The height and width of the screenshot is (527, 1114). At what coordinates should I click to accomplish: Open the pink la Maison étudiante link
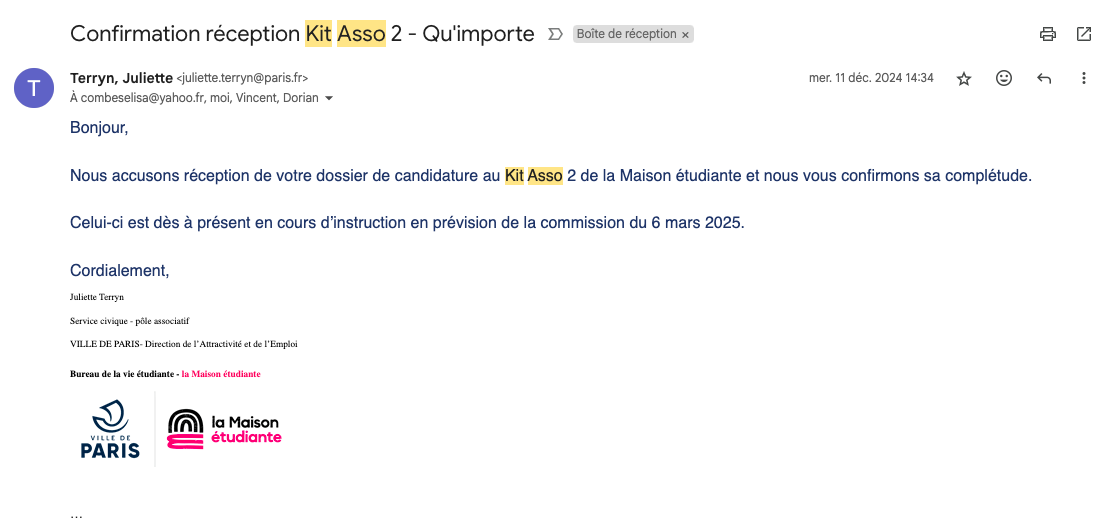[x=221, y=374]
